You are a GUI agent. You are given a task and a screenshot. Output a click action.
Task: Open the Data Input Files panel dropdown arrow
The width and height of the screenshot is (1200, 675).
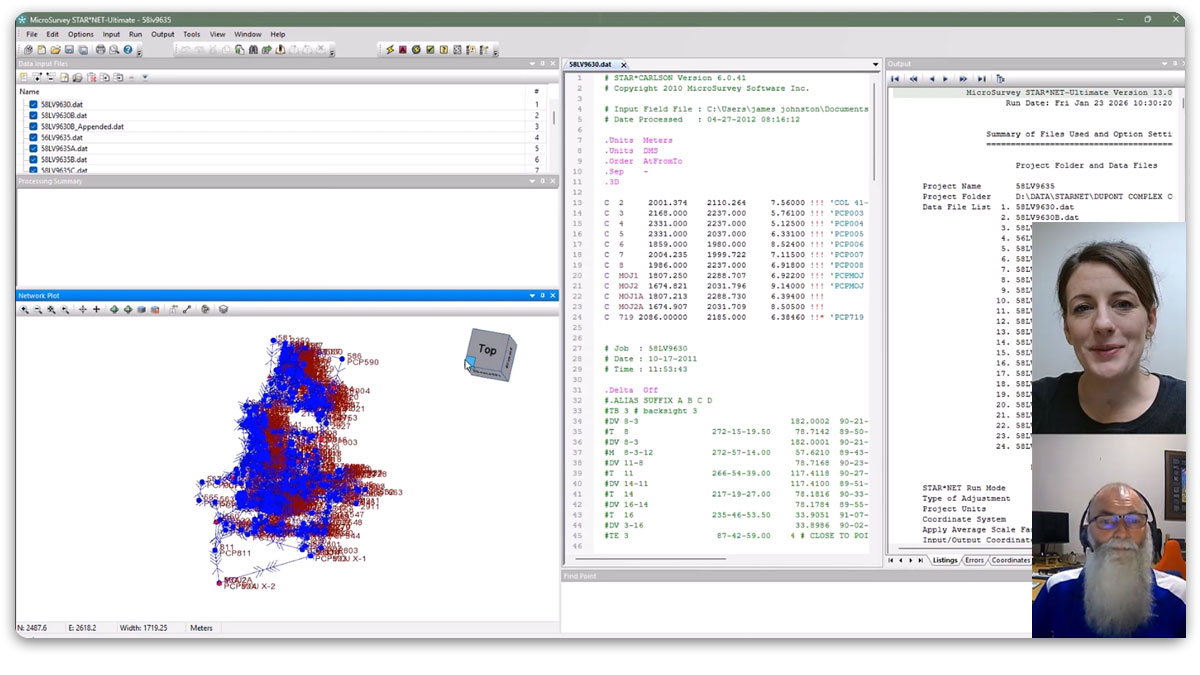click(532, 64)
